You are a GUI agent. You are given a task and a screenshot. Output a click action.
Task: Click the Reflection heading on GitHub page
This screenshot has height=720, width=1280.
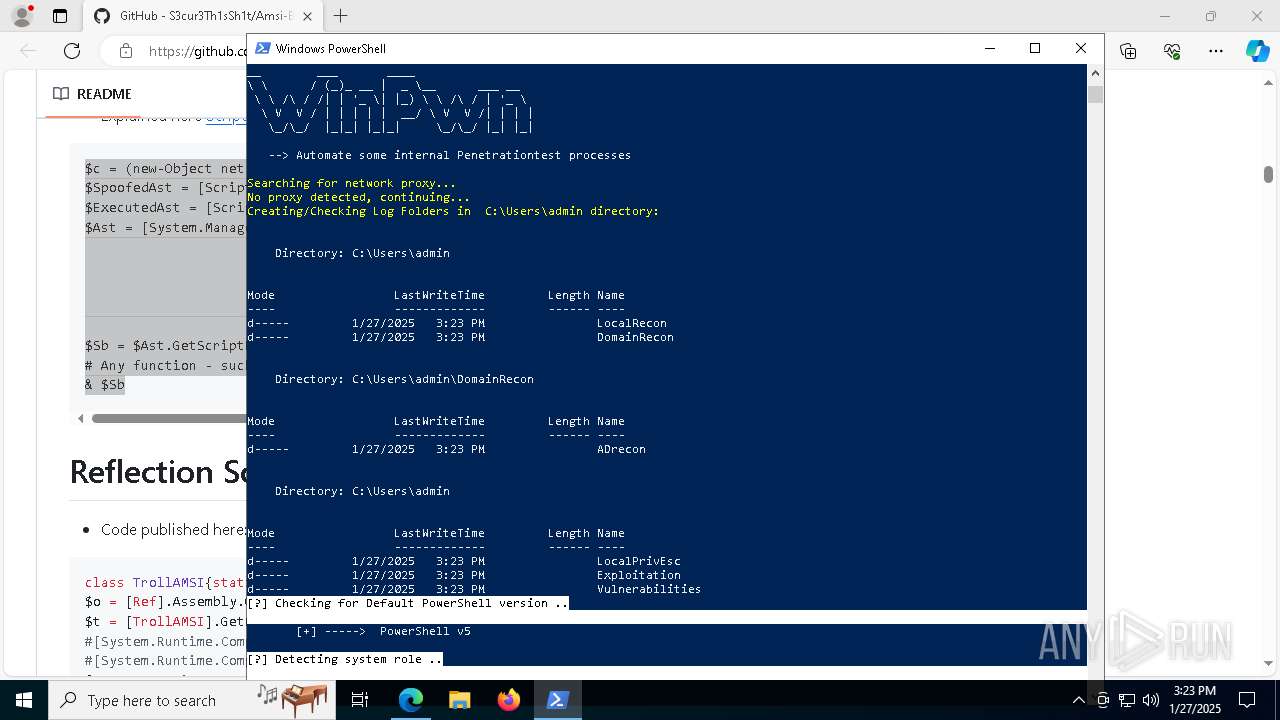[158, 471]
